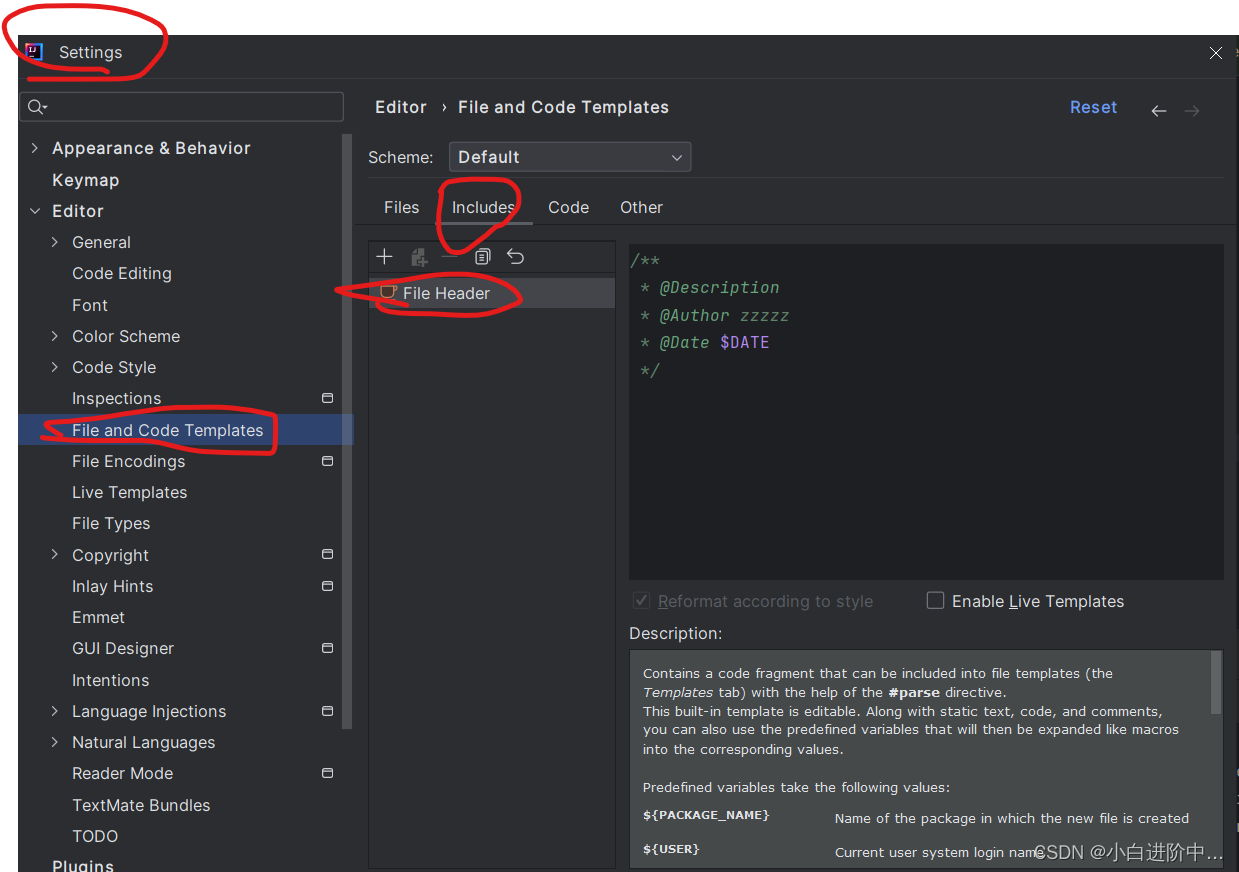Expand the Appearance & Behavior section
The image size is (1239, 872).
35,147
